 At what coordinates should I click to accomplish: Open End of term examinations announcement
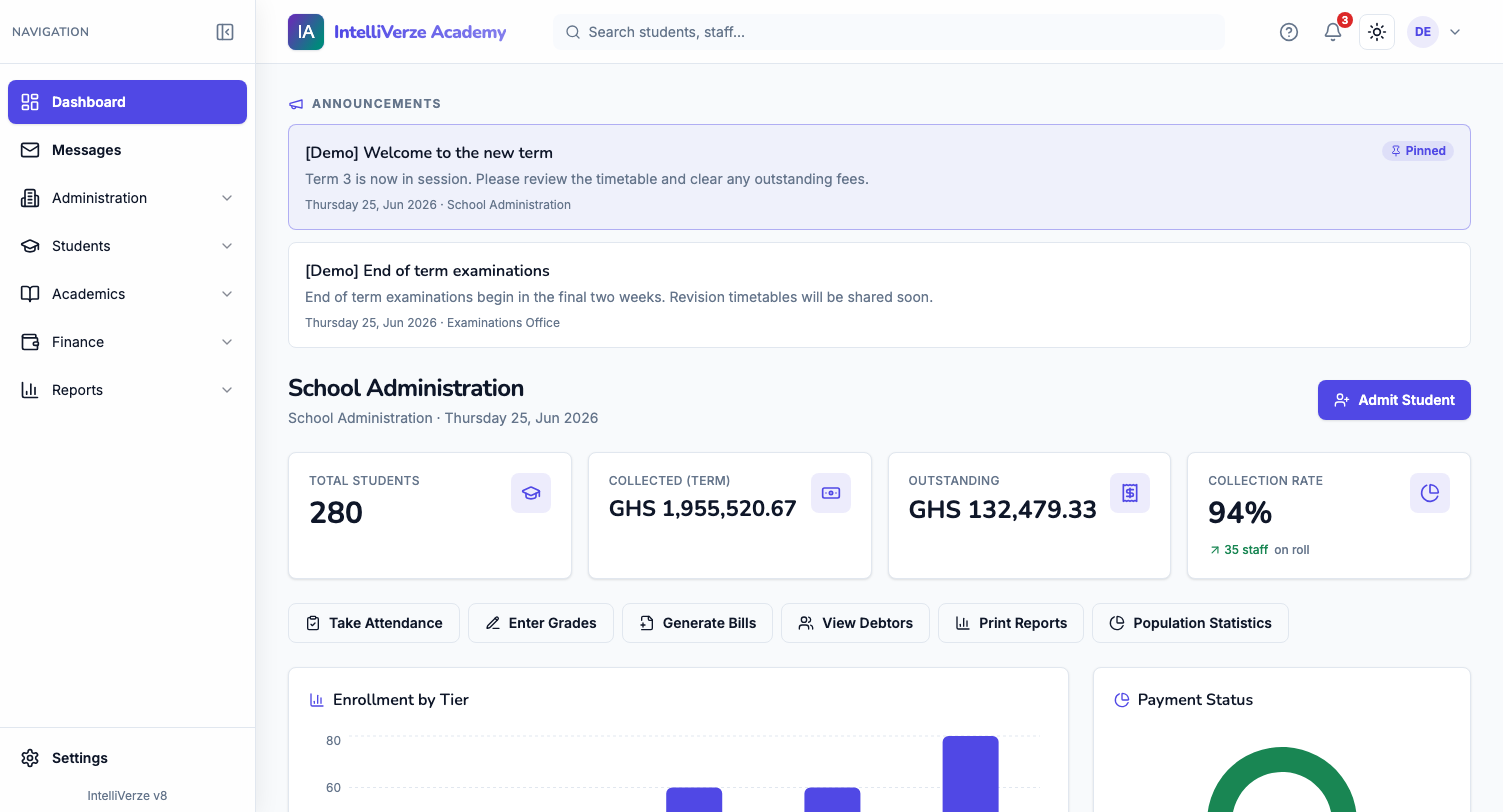(879, 295)
